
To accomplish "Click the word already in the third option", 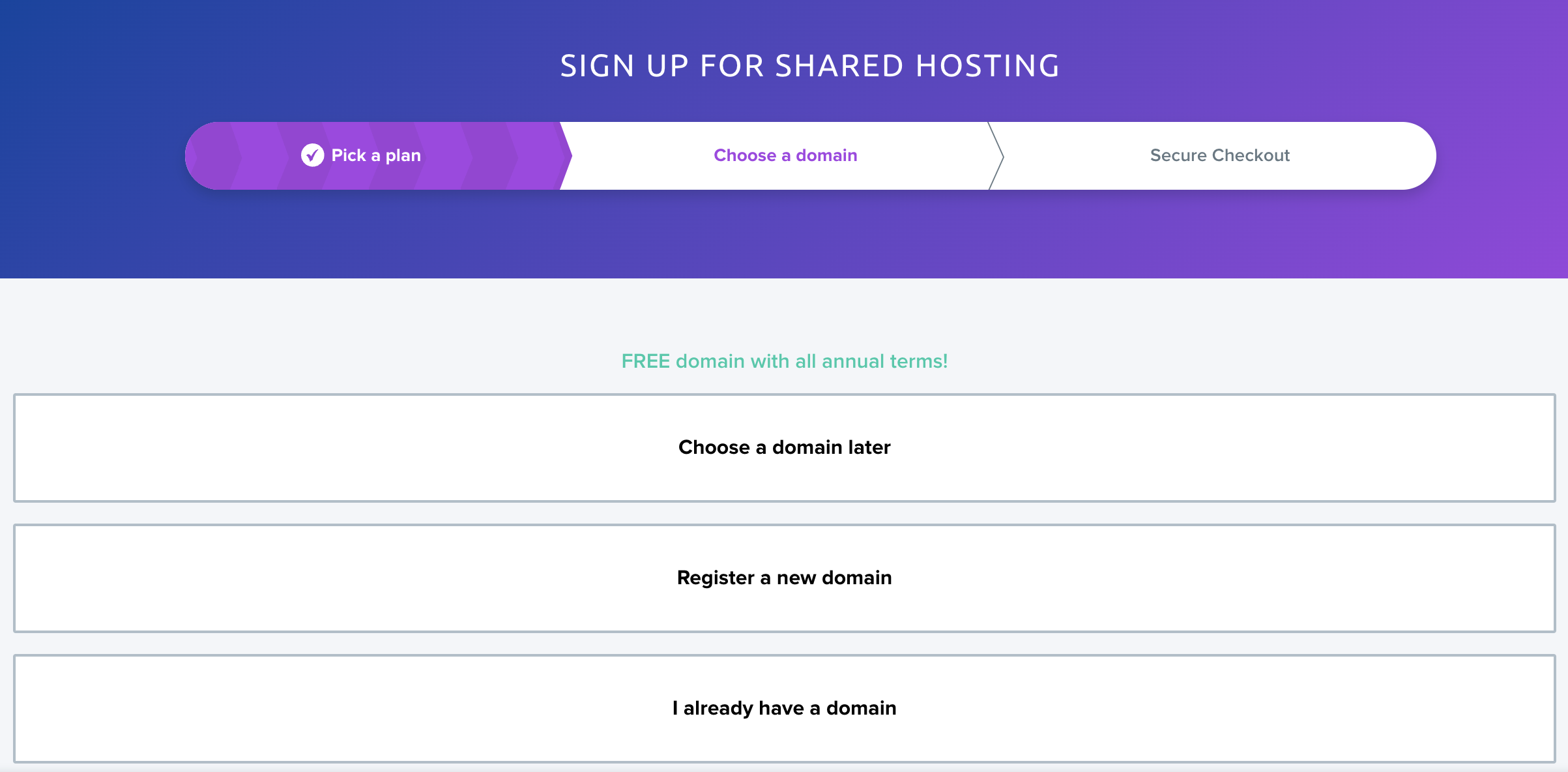I will (x=718, y=708).
